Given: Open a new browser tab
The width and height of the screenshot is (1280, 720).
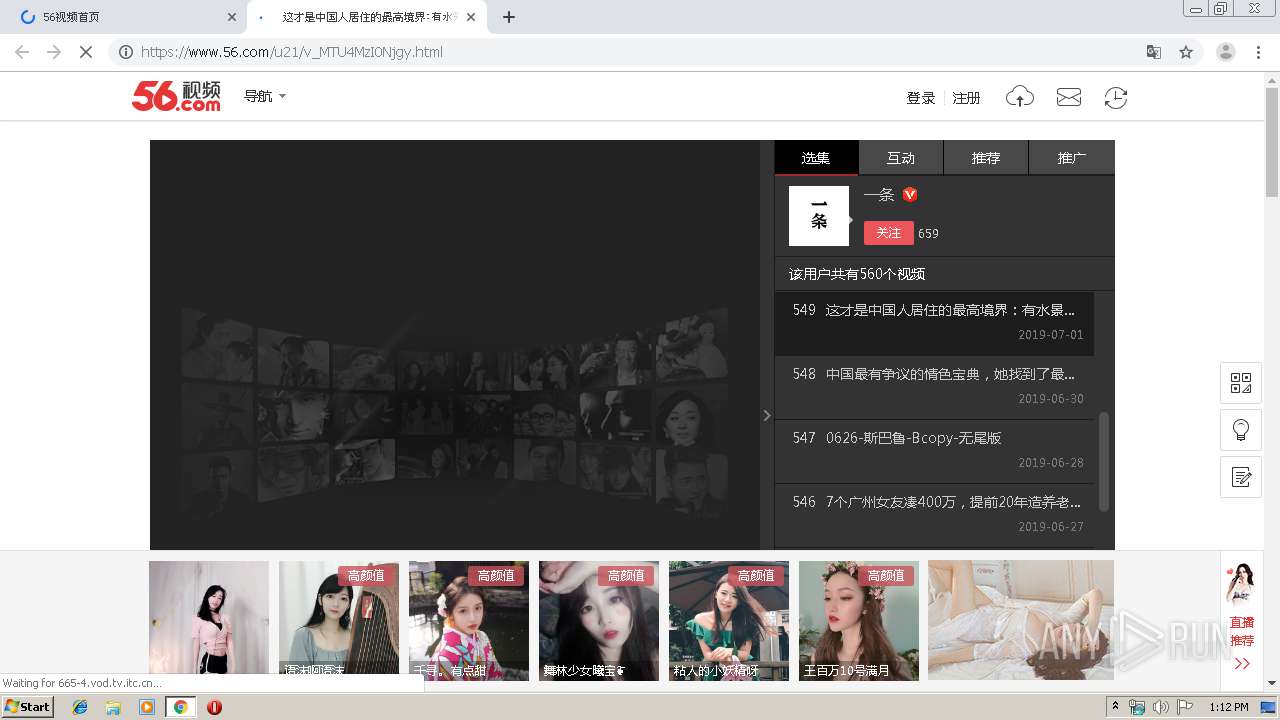Looking at the screenshot, I should [509, 17].
